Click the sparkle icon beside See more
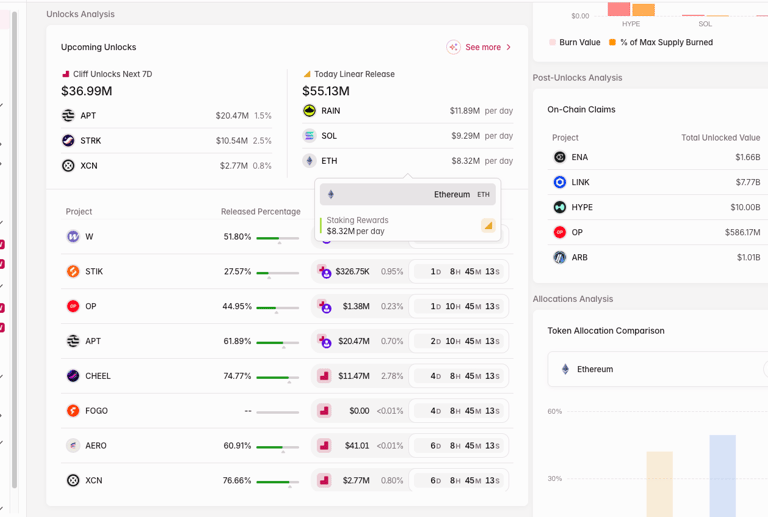This screenshot has height=517, width=768. tap(453, 47)
